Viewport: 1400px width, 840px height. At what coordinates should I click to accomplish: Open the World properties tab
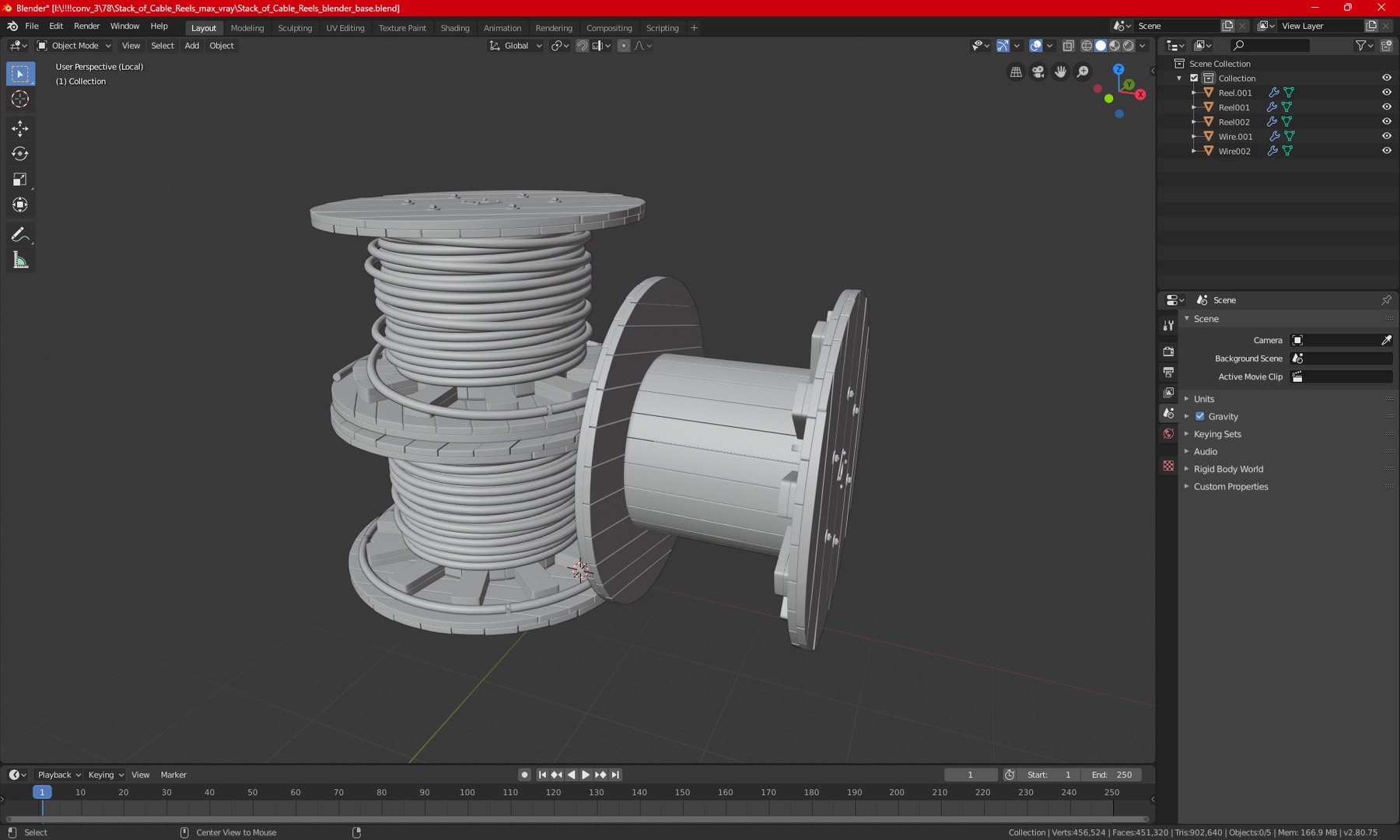tap(1168, 434)
